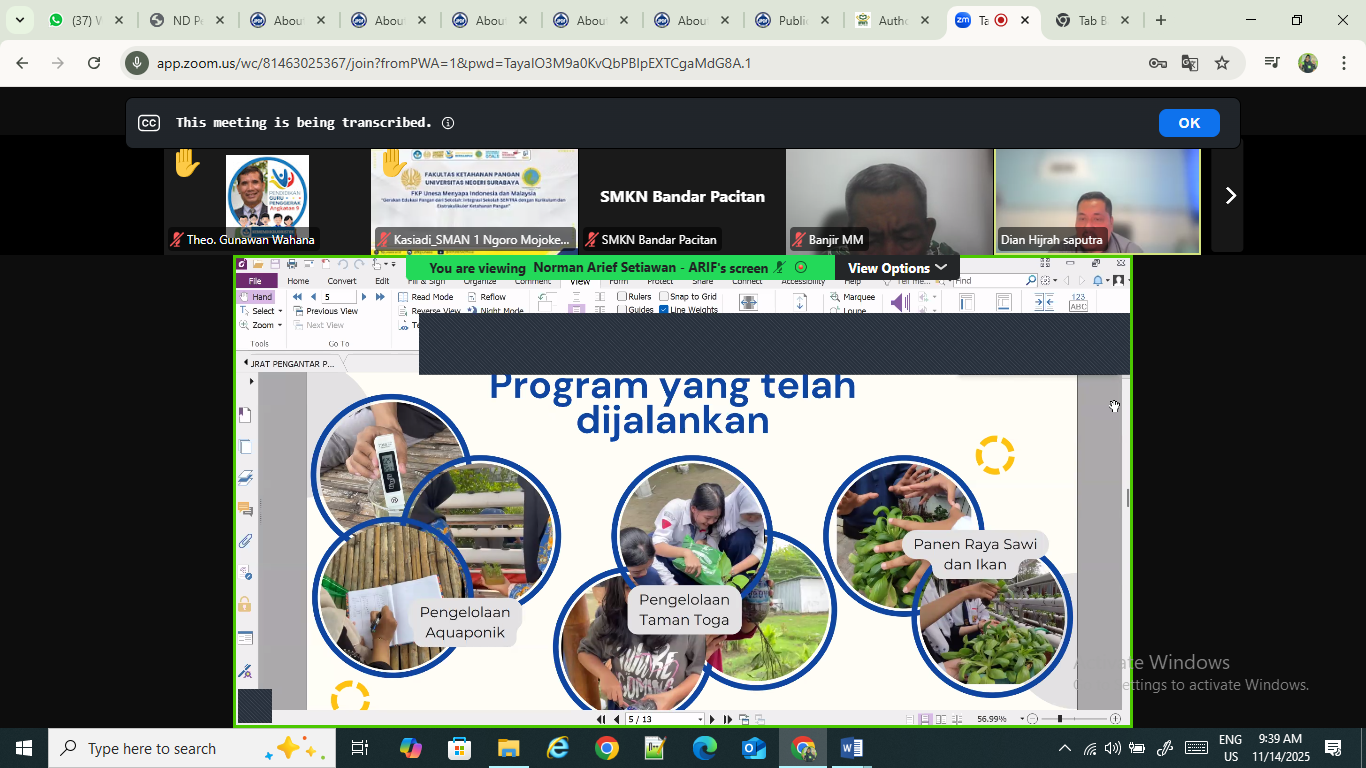Enable the Snap to Grid checkbox
Screen dimensions: 1366x768
(664, 297)
